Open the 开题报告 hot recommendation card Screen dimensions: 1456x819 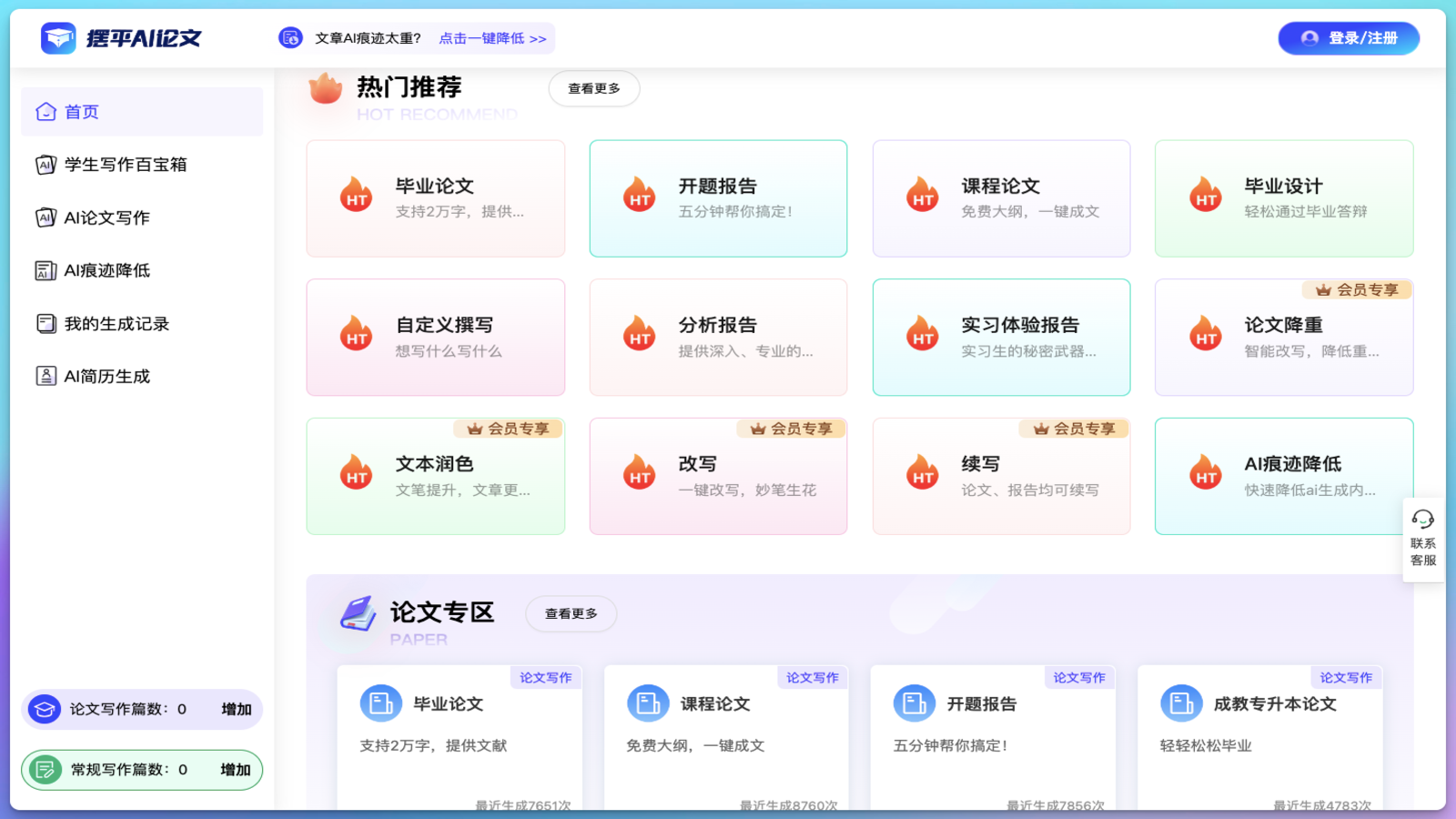coord(718,198)
